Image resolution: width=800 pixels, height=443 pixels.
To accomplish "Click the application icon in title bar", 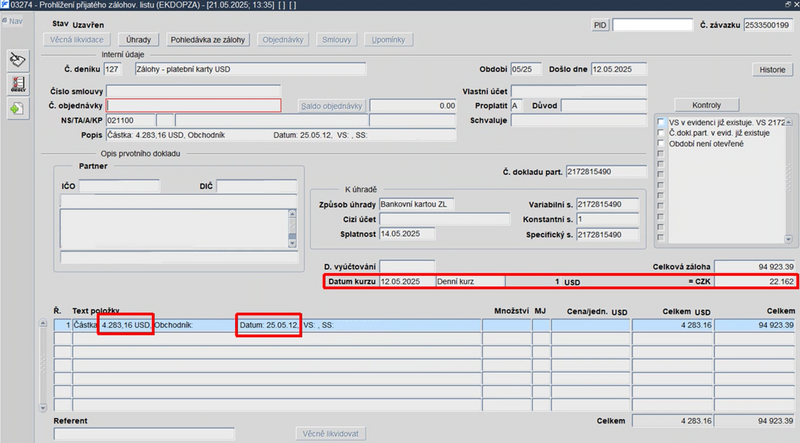I will point(5,5).
